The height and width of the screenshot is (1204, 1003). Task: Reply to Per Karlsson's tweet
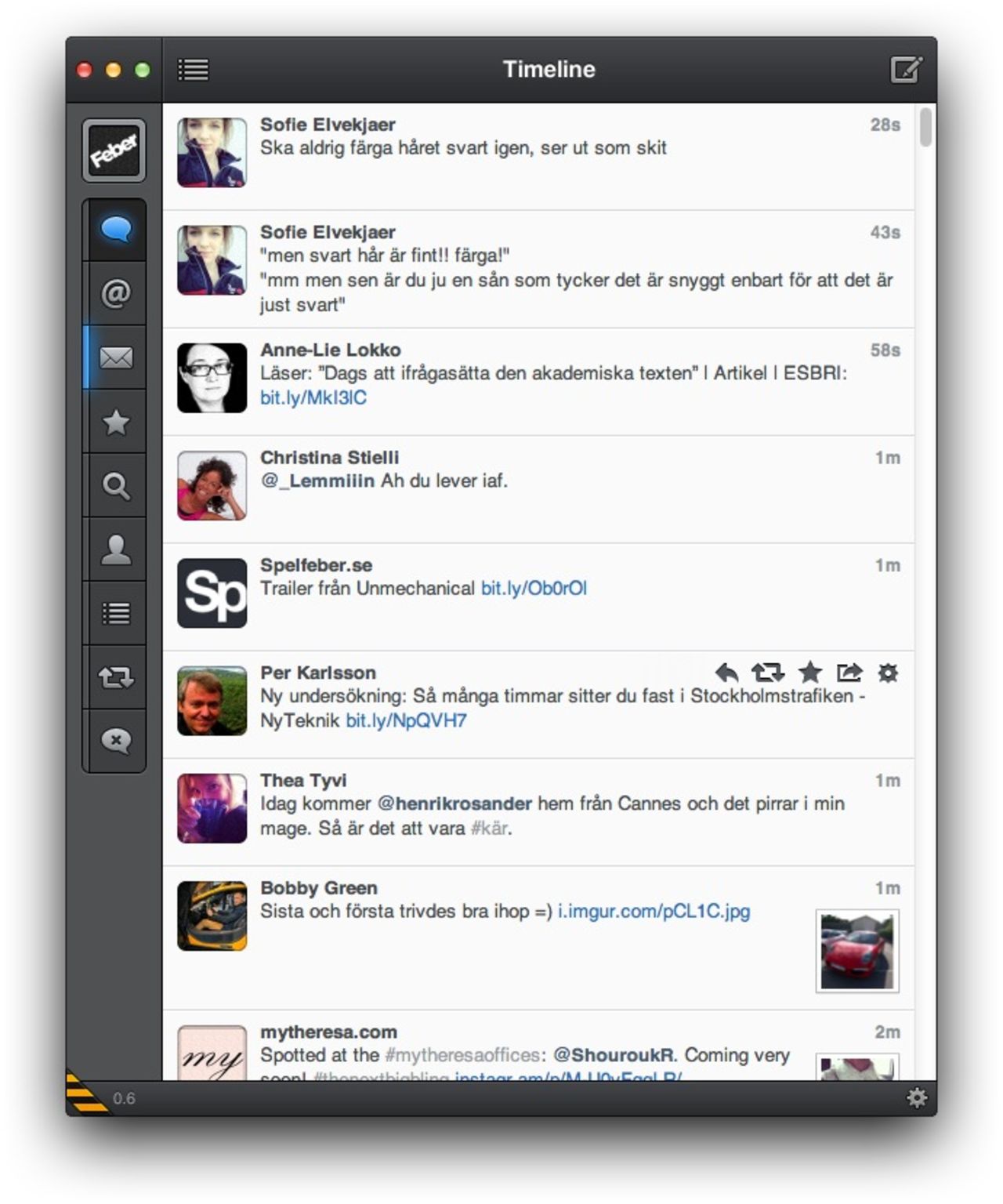click(727, 673)
